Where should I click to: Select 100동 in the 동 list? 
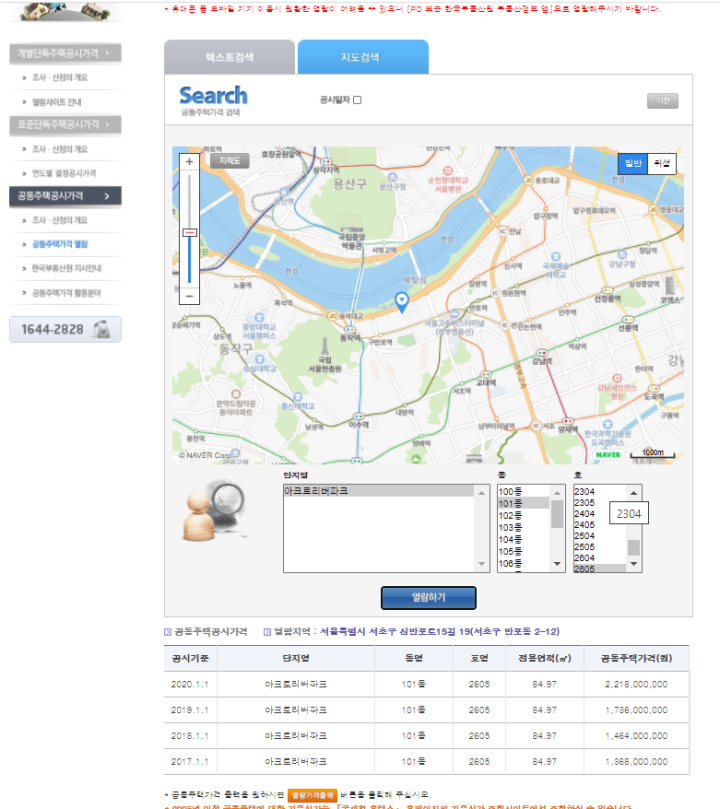tap(523, 492)
